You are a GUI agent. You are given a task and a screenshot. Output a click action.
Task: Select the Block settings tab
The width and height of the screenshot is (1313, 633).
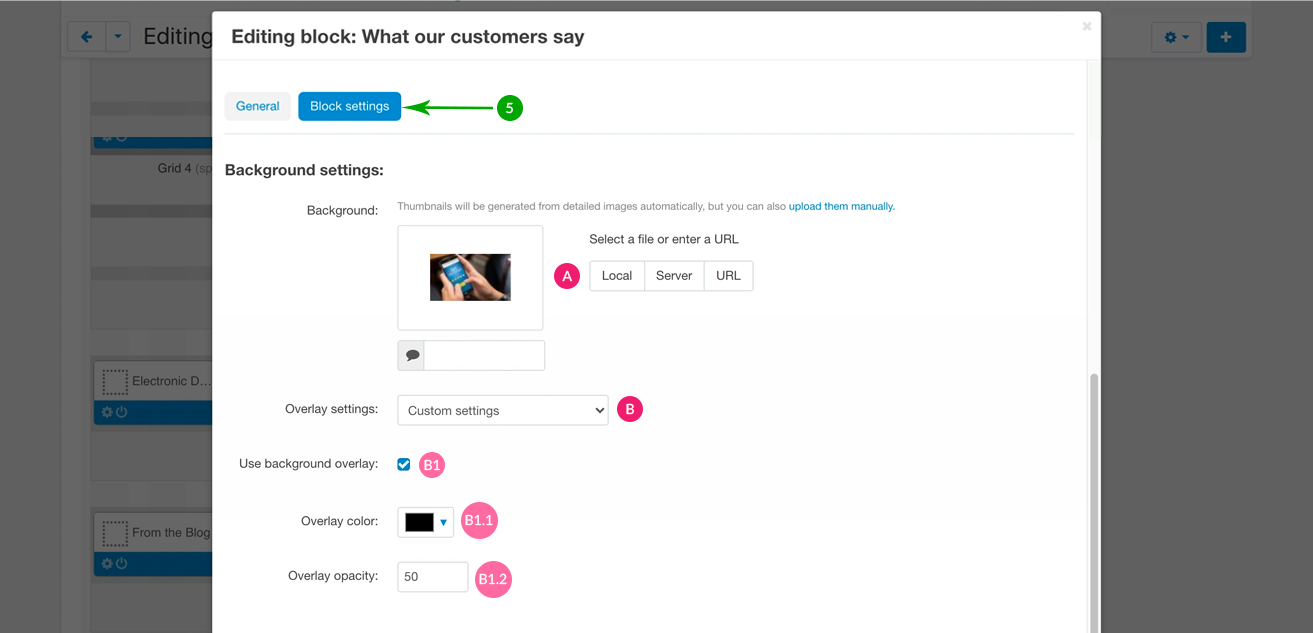point(349,106)
